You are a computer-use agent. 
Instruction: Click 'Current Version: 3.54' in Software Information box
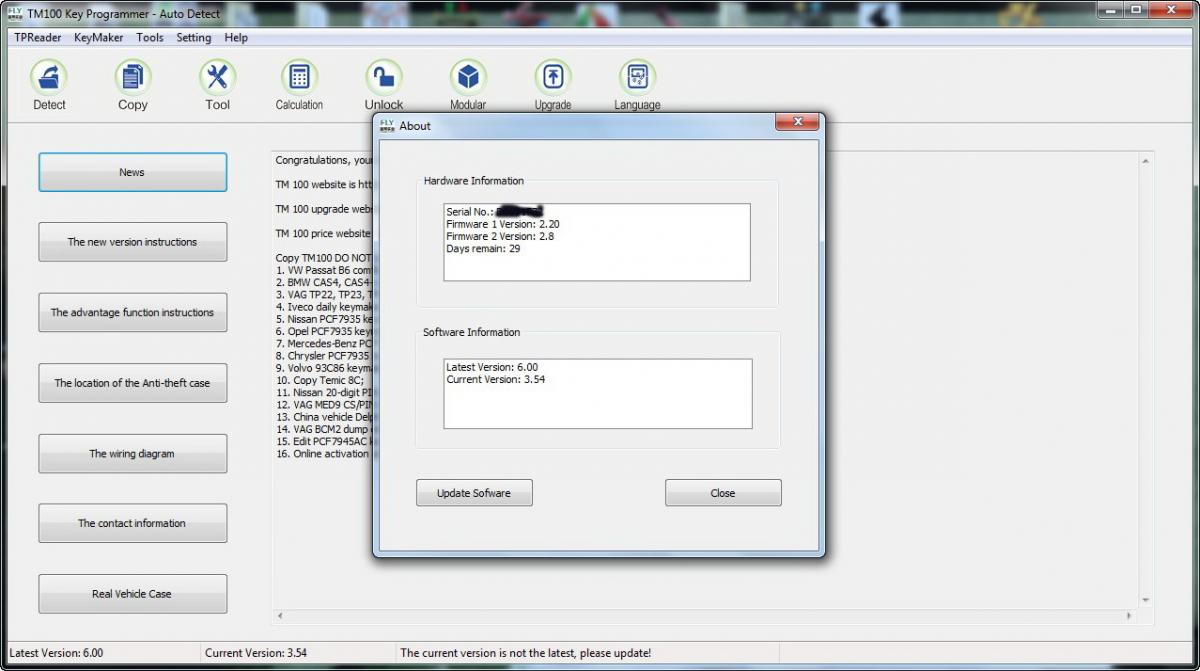(x=496, y=379)
